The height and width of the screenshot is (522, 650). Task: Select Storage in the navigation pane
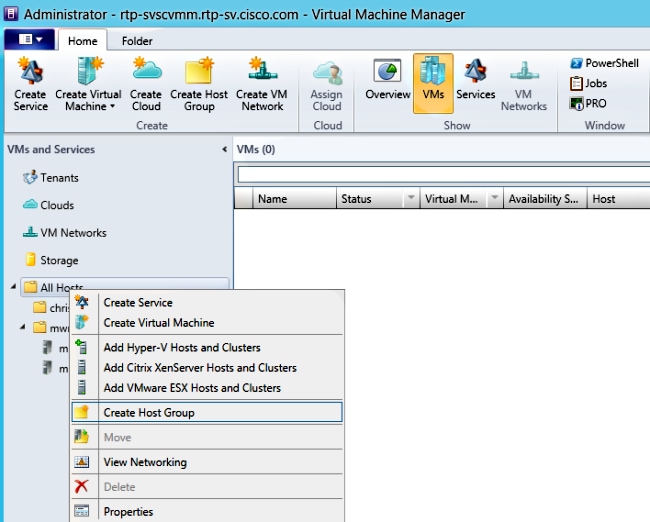pos(51,260)
